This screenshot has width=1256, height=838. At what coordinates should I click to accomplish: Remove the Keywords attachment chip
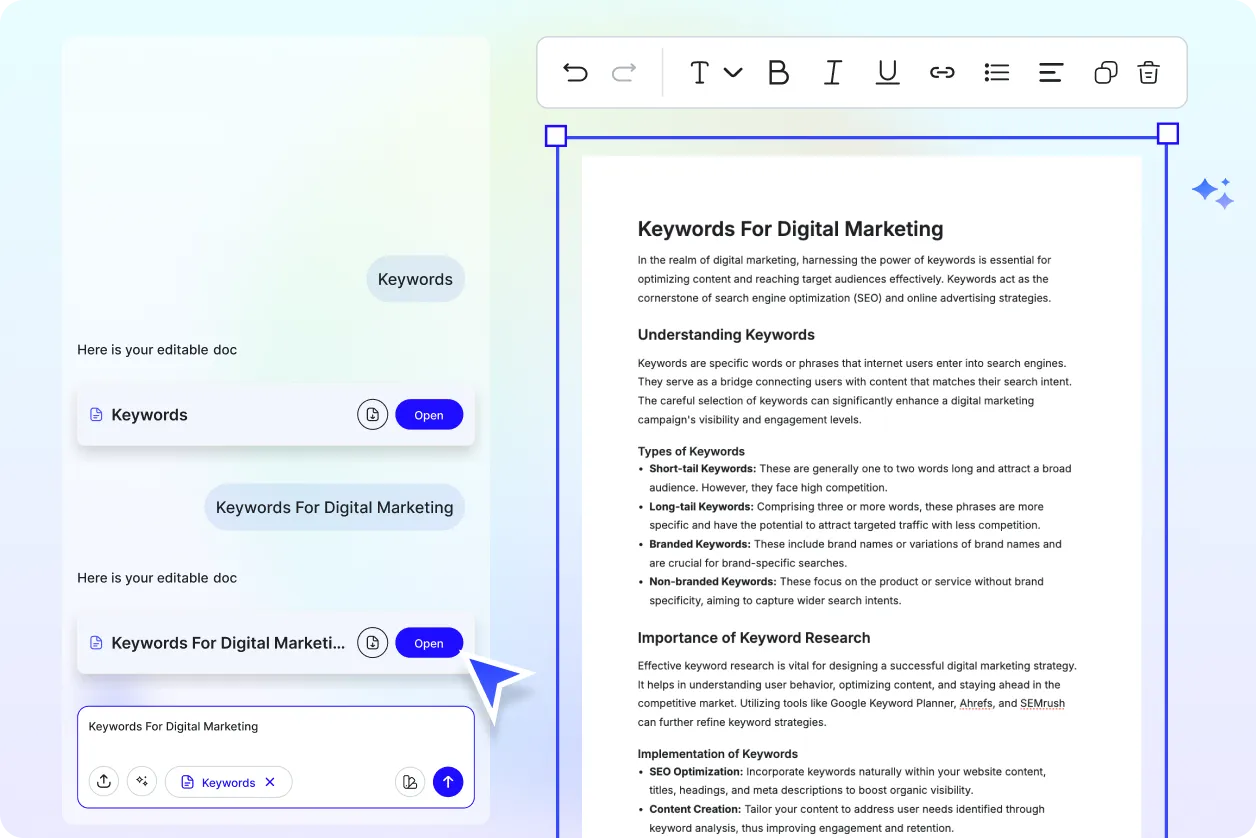tap(270, 783)
